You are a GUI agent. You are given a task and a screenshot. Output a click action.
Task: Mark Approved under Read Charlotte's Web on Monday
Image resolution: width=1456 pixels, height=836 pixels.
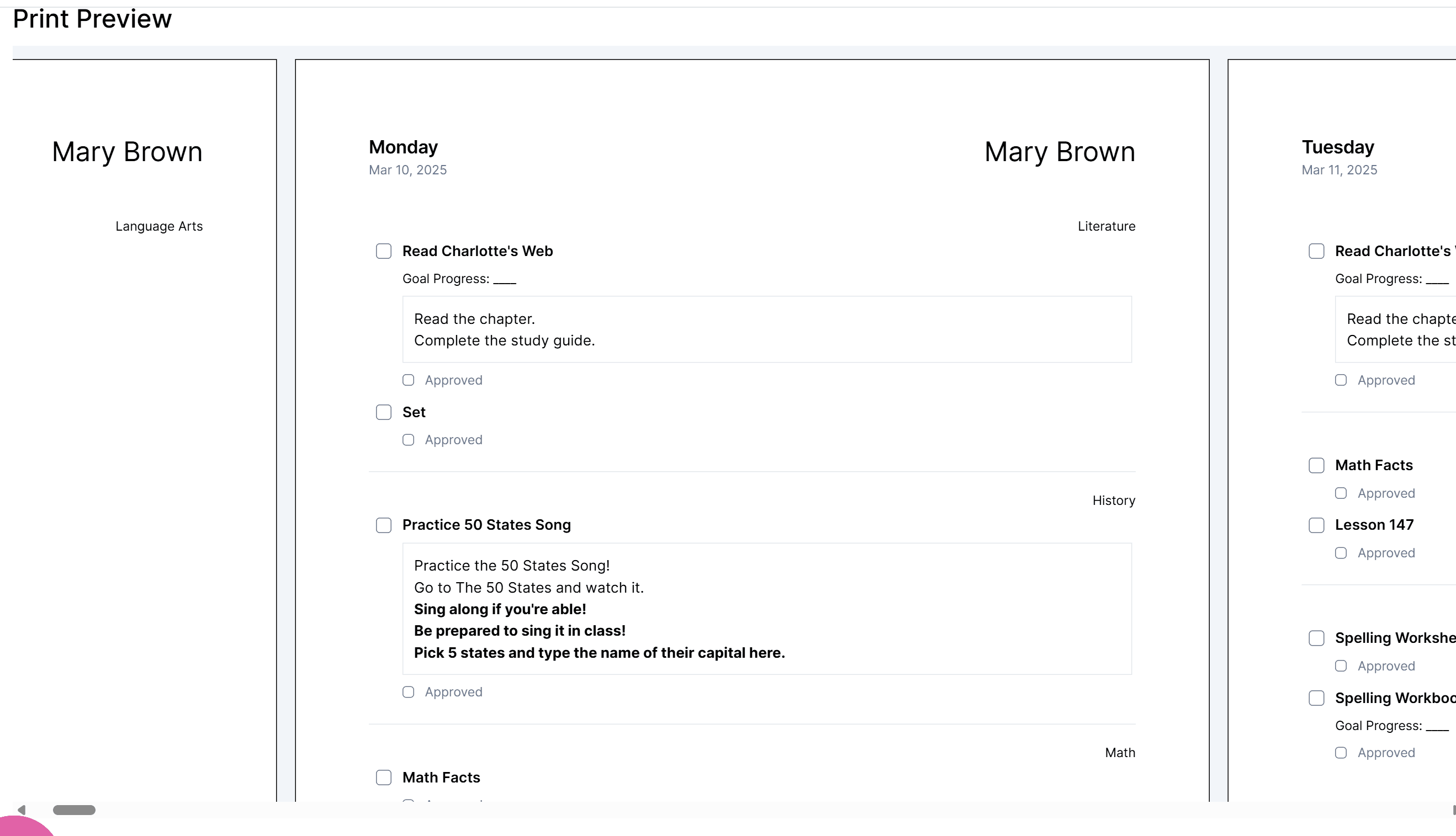(408, 380)
